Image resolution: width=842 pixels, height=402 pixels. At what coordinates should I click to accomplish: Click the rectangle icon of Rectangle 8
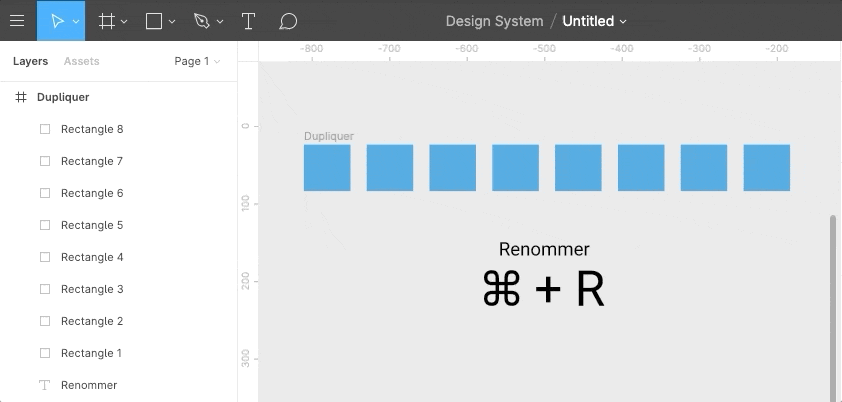pyautogui.click(x=45, y=129)
